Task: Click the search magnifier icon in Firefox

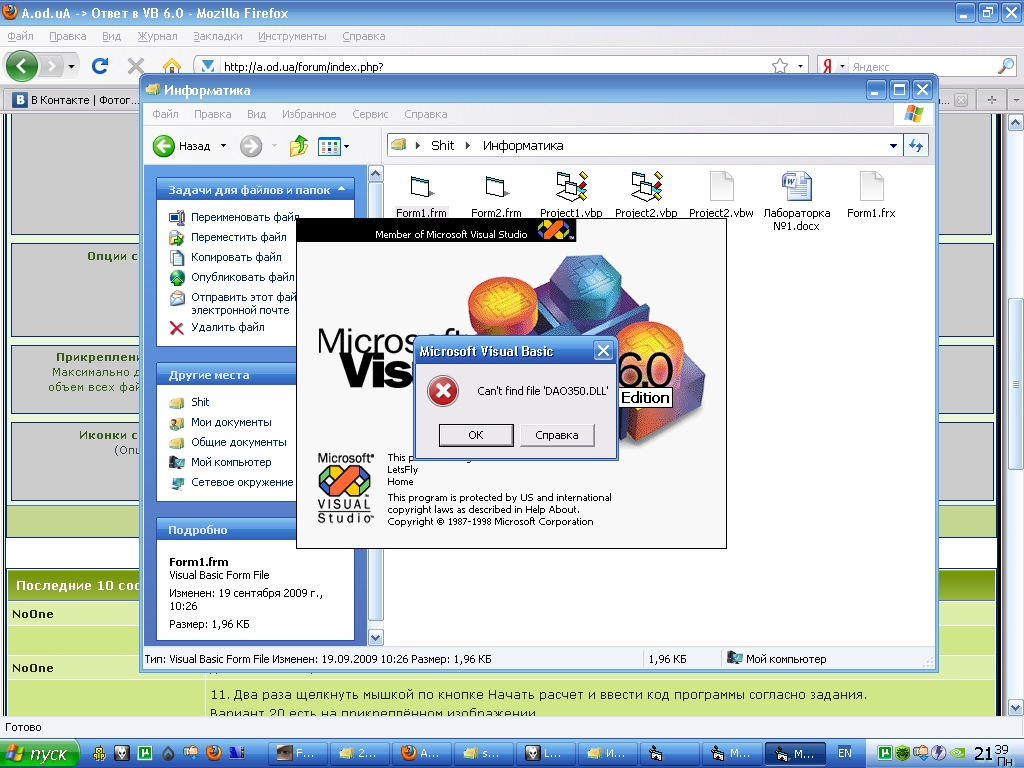Action: click(x=1006, y=66)
